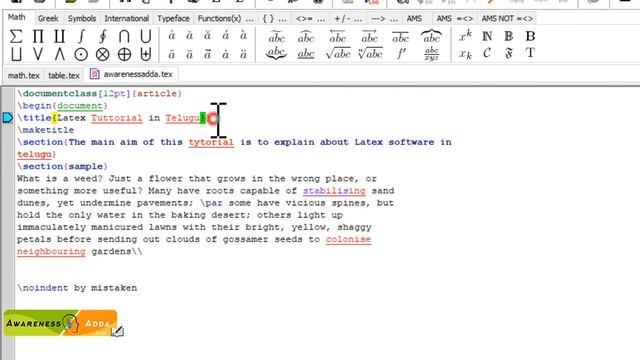This screenshot has width=640, height=360.
Task: Insert blackboard bold ℕ font
Action: (487, 36)
